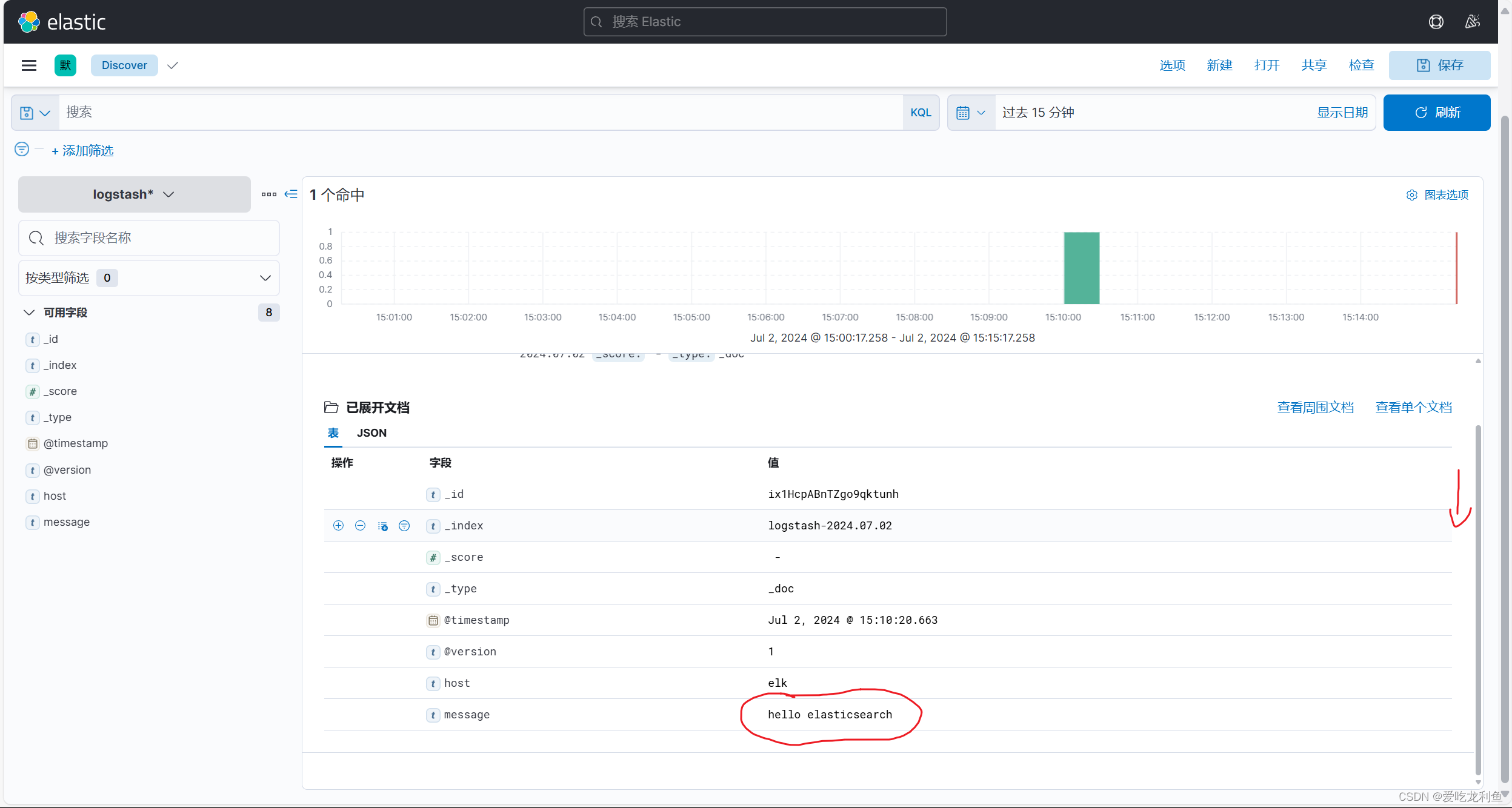This screenshot has width=1512, height=808.
Task: Click the _doc type value
Action: pyautogui.click(x=781, y=589)
